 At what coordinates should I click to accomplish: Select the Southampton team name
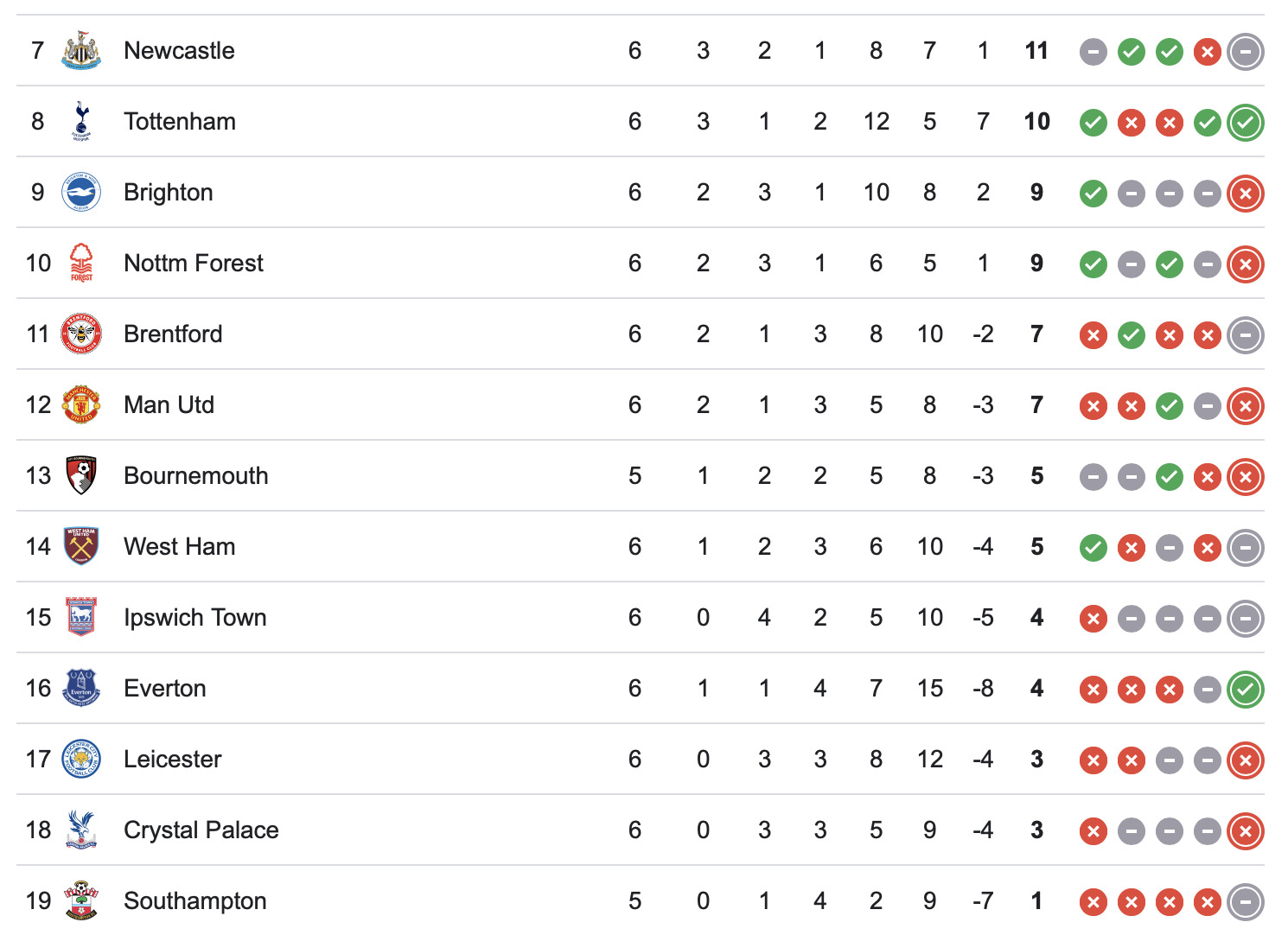point(194,901)
